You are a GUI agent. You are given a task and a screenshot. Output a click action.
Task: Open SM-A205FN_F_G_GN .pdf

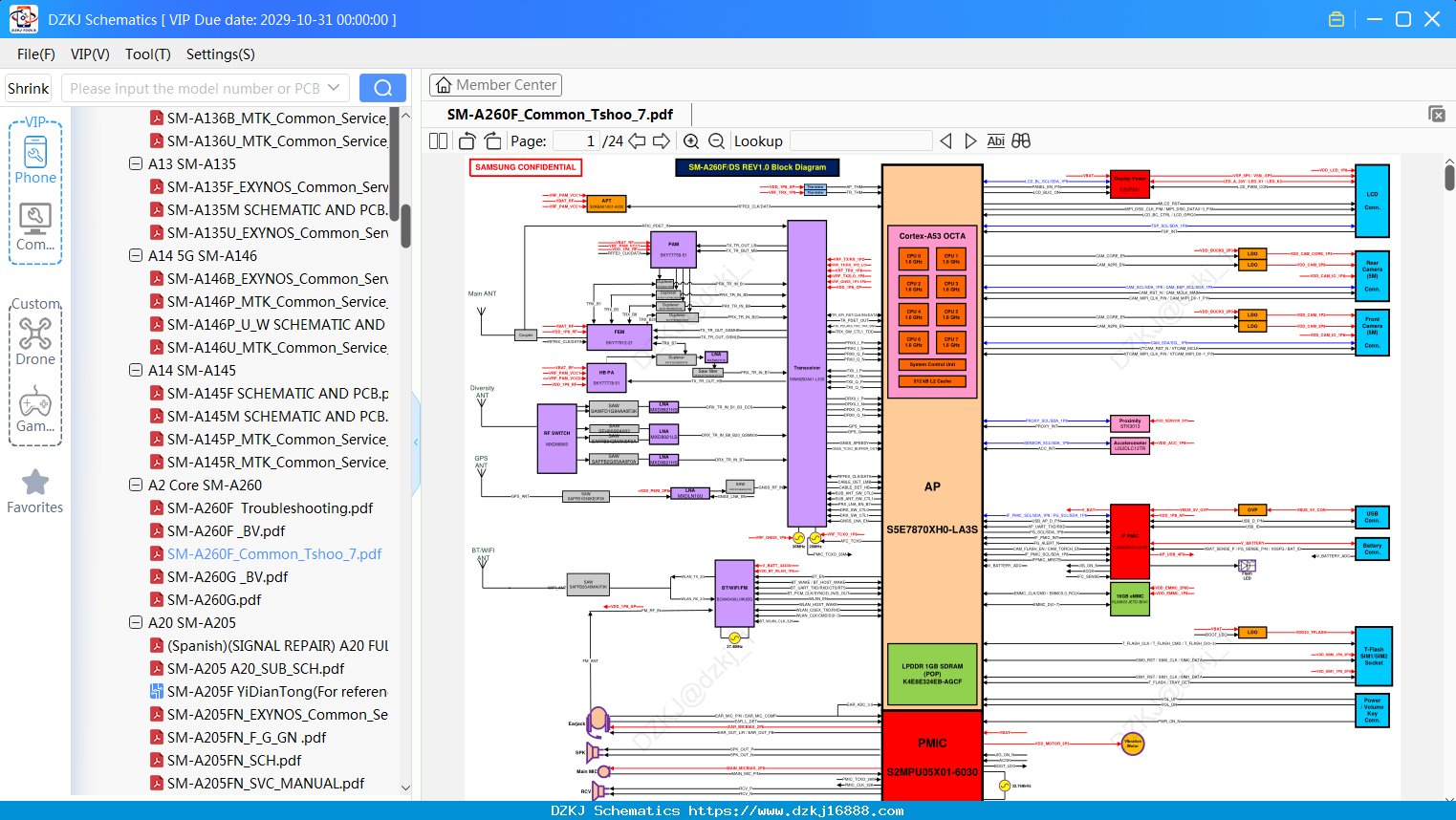point(247,737)
